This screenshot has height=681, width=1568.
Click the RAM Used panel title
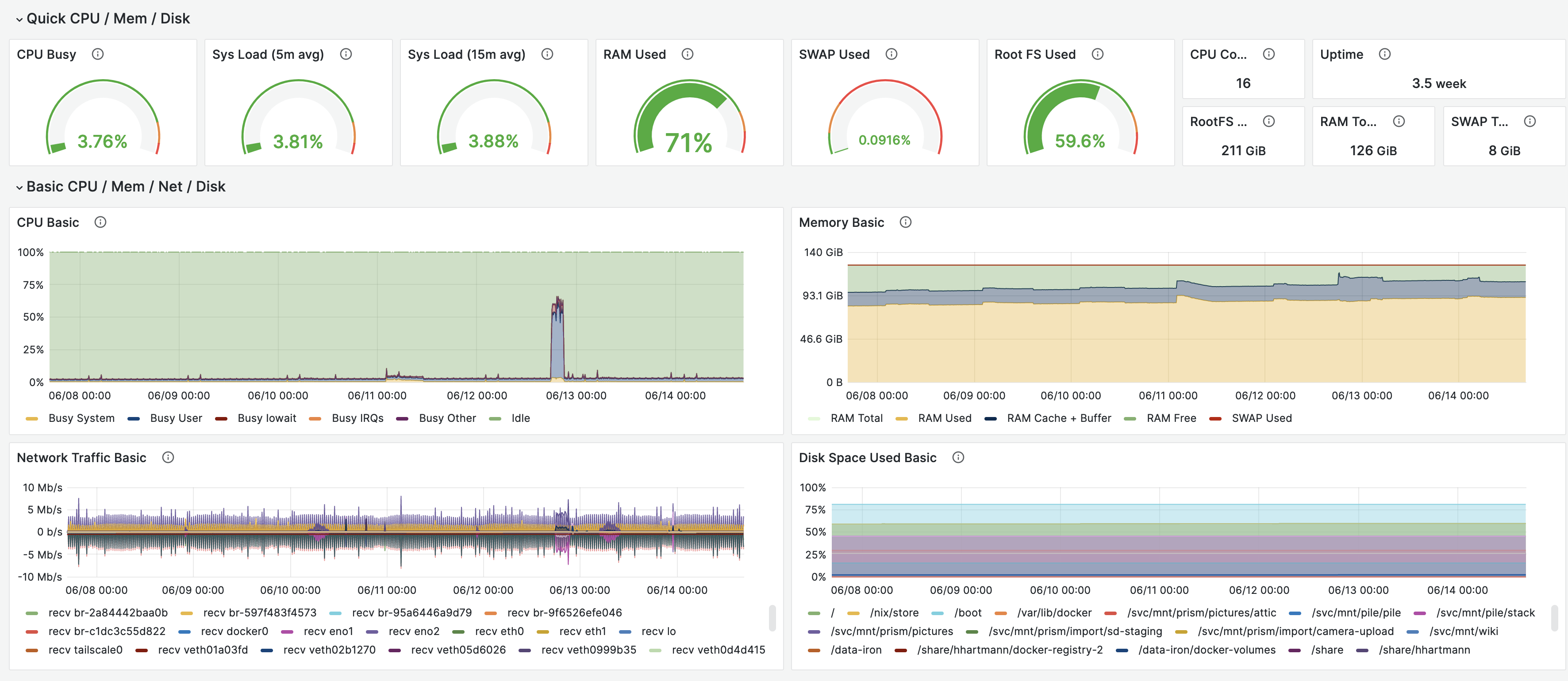(x=634, y=54)
